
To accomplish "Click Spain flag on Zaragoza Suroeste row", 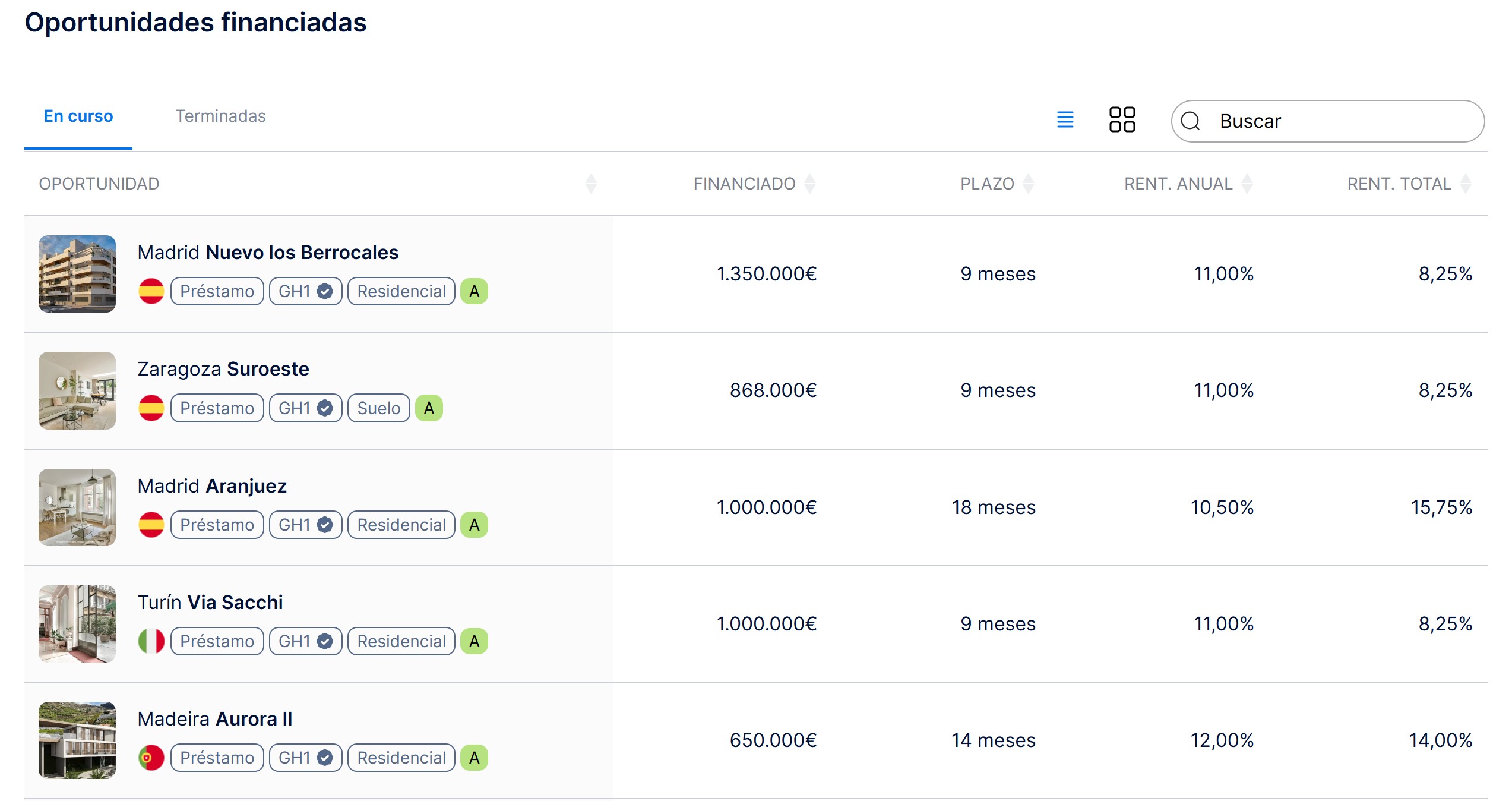I will (151, 408).
